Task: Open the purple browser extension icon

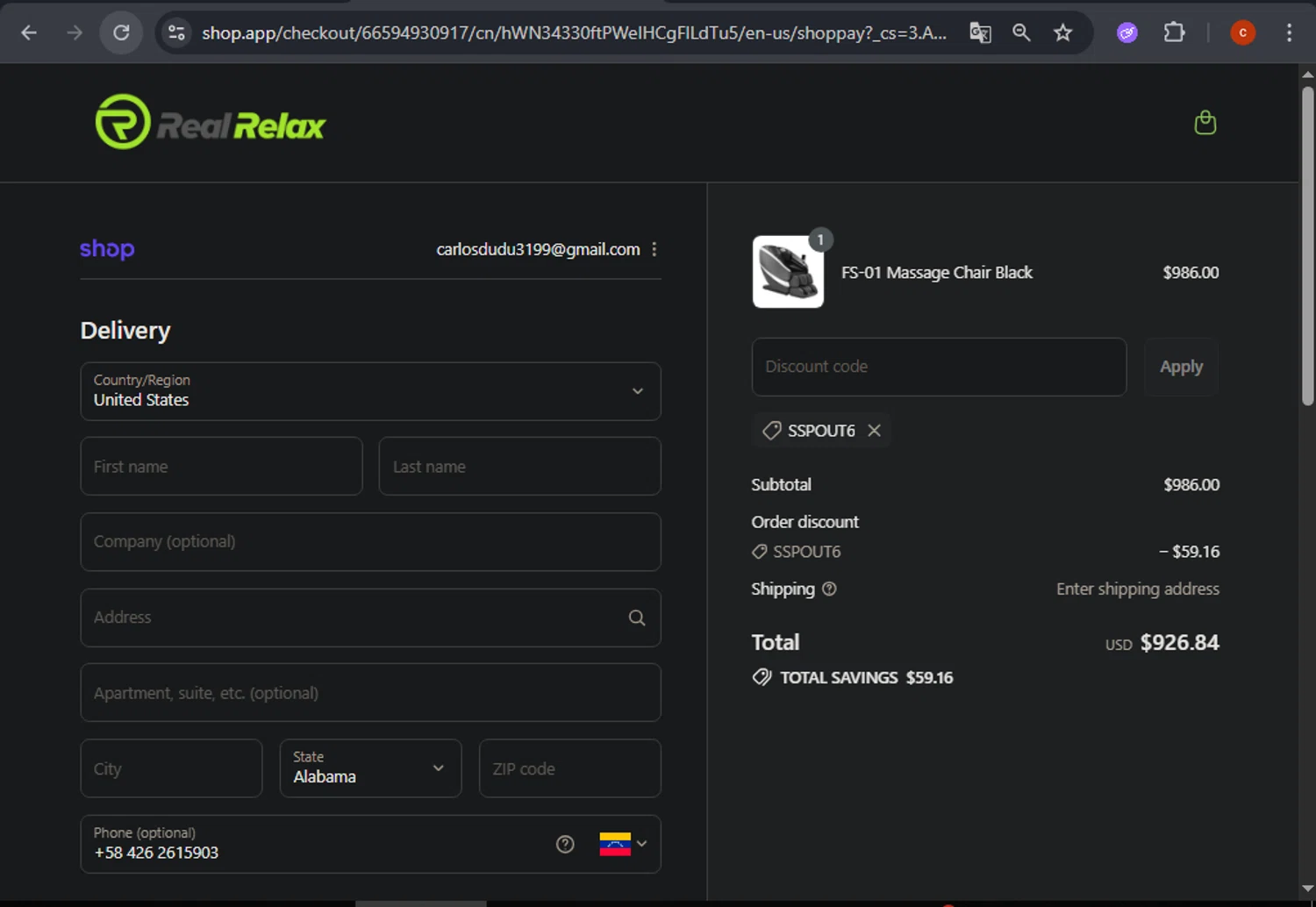Action: click(x=1127, y=33)
